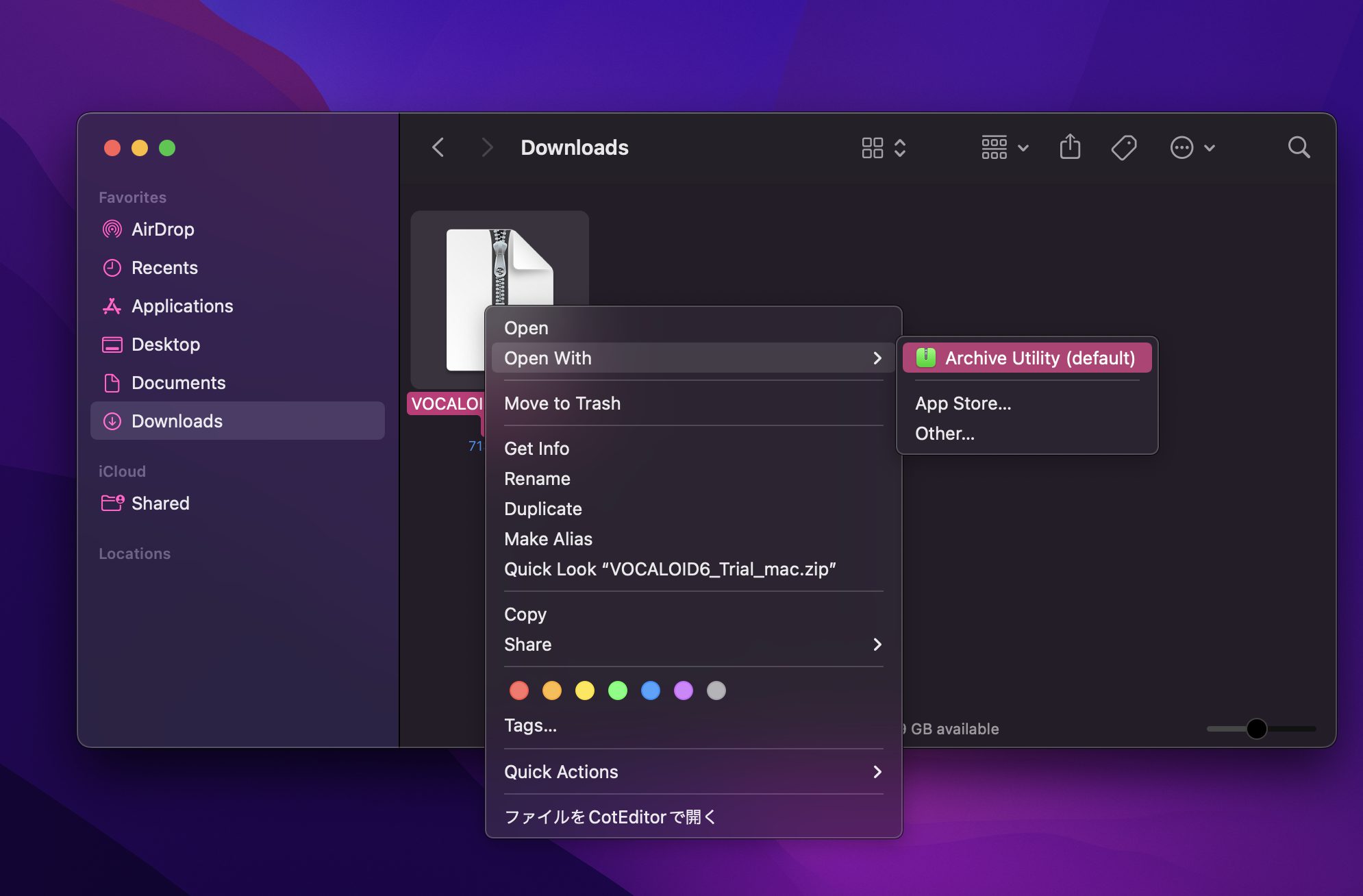
Task: Click the Applications sidebar icon
Action: pyautogui.click(x=112, y=306)
